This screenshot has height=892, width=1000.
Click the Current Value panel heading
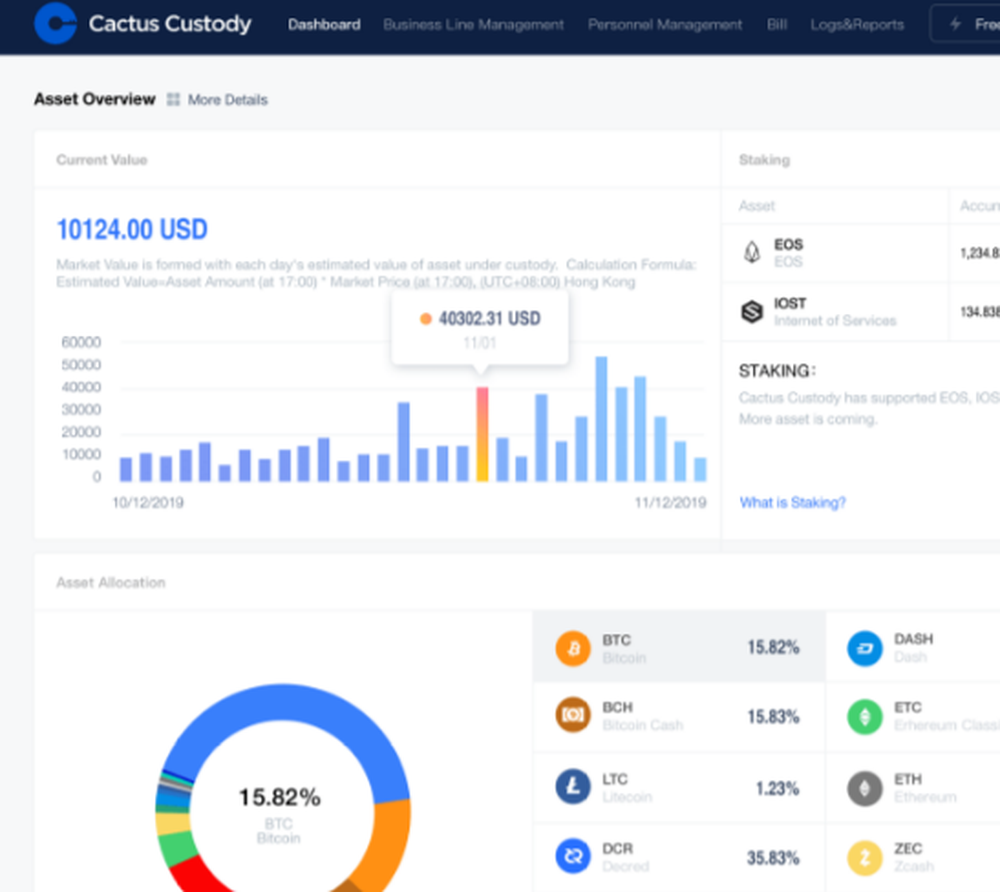point(101,160)
